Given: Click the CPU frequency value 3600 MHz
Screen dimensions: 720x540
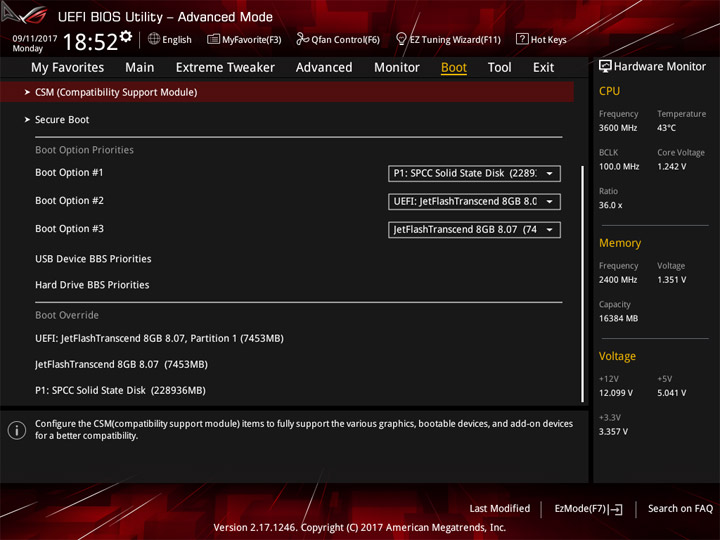Looking at the screenshot, I should coord(618,128).
